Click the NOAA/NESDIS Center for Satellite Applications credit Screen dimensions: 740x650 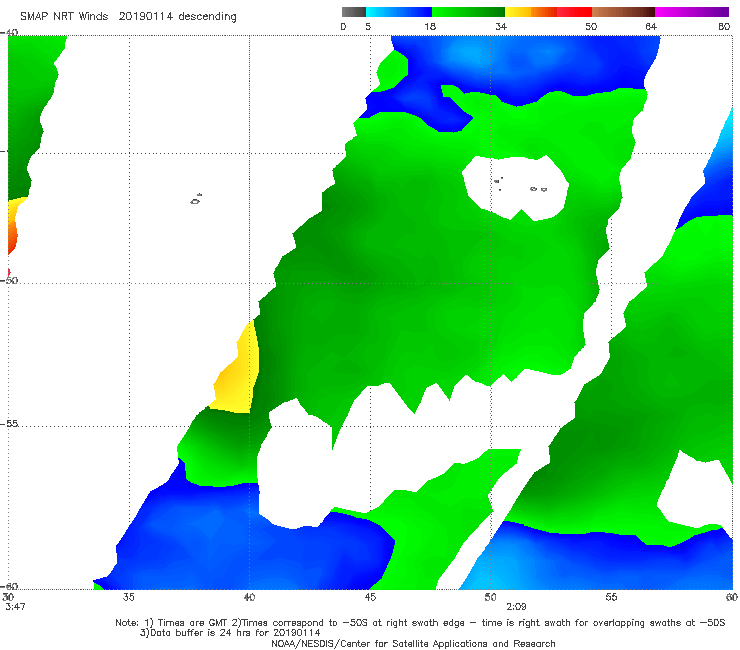click(x=413, y=643)
